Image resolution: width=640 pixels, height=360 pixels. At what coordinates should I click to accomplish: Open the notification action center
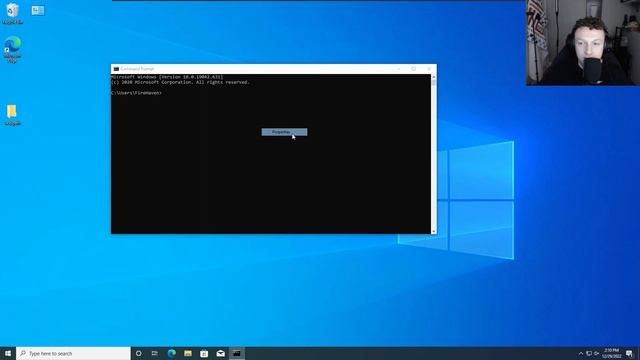[x=629, y=353]
